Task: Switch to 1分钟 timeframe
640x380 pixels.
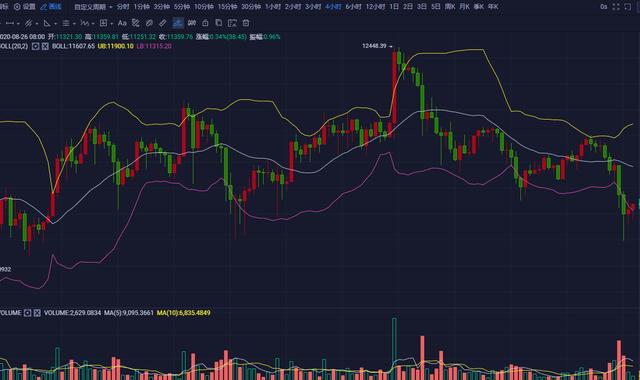Action: pos(142,7)
